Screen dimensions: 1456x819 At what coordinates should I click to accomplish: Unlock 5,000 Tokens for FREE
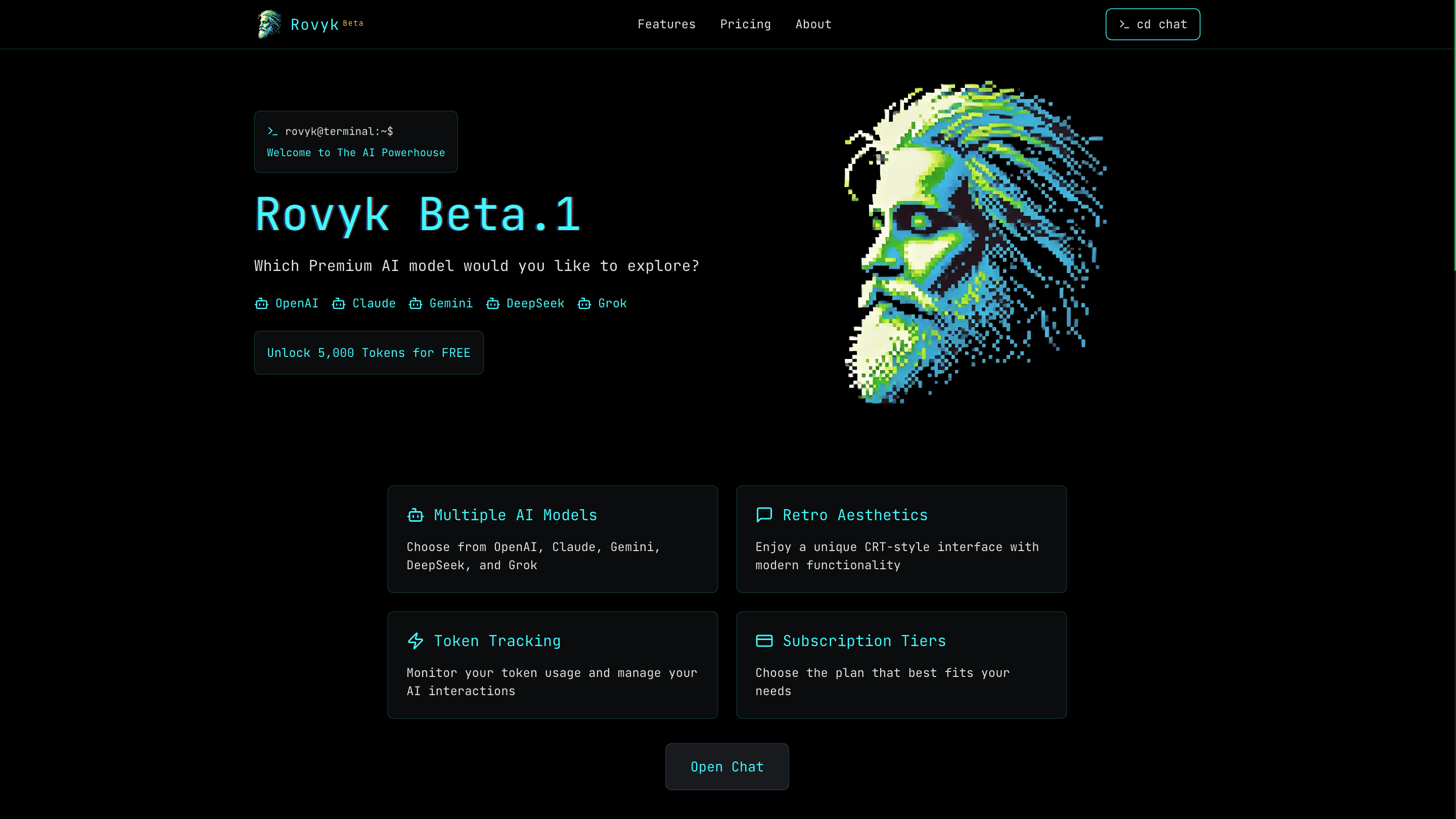(x=369, y=352)
